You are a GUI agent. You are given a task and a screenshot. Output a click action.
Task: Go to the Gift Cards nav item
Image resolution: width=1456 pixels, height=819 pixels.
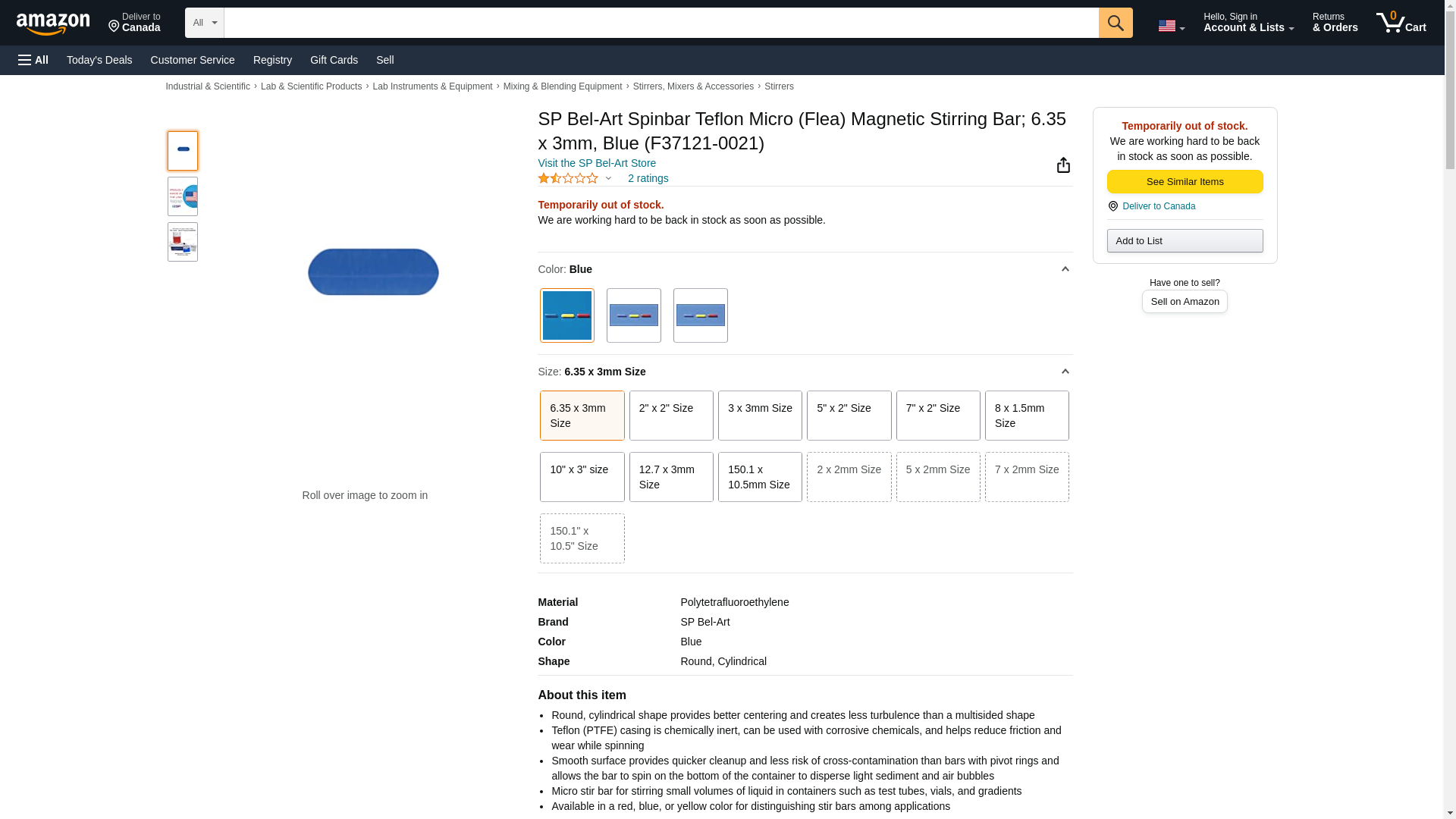click(334, 60)
